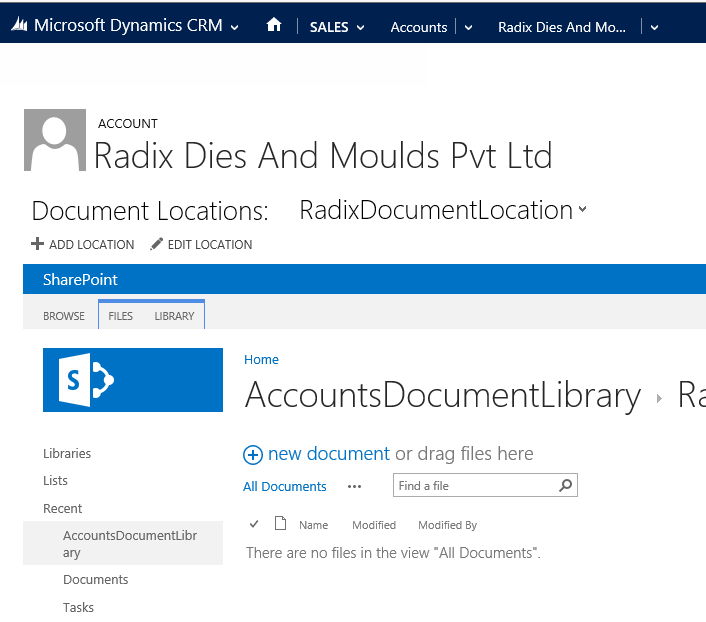Click the account profile picture placeholder

point(55,140)
